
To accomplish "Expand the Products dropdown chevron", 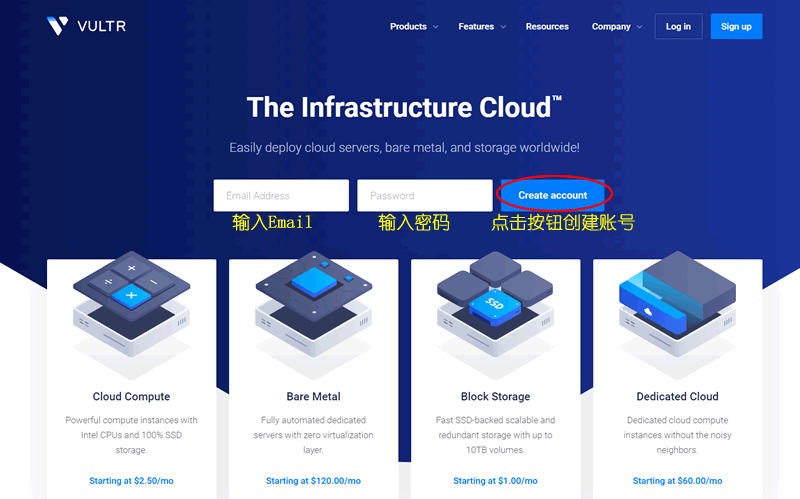I will click(436, 27).
